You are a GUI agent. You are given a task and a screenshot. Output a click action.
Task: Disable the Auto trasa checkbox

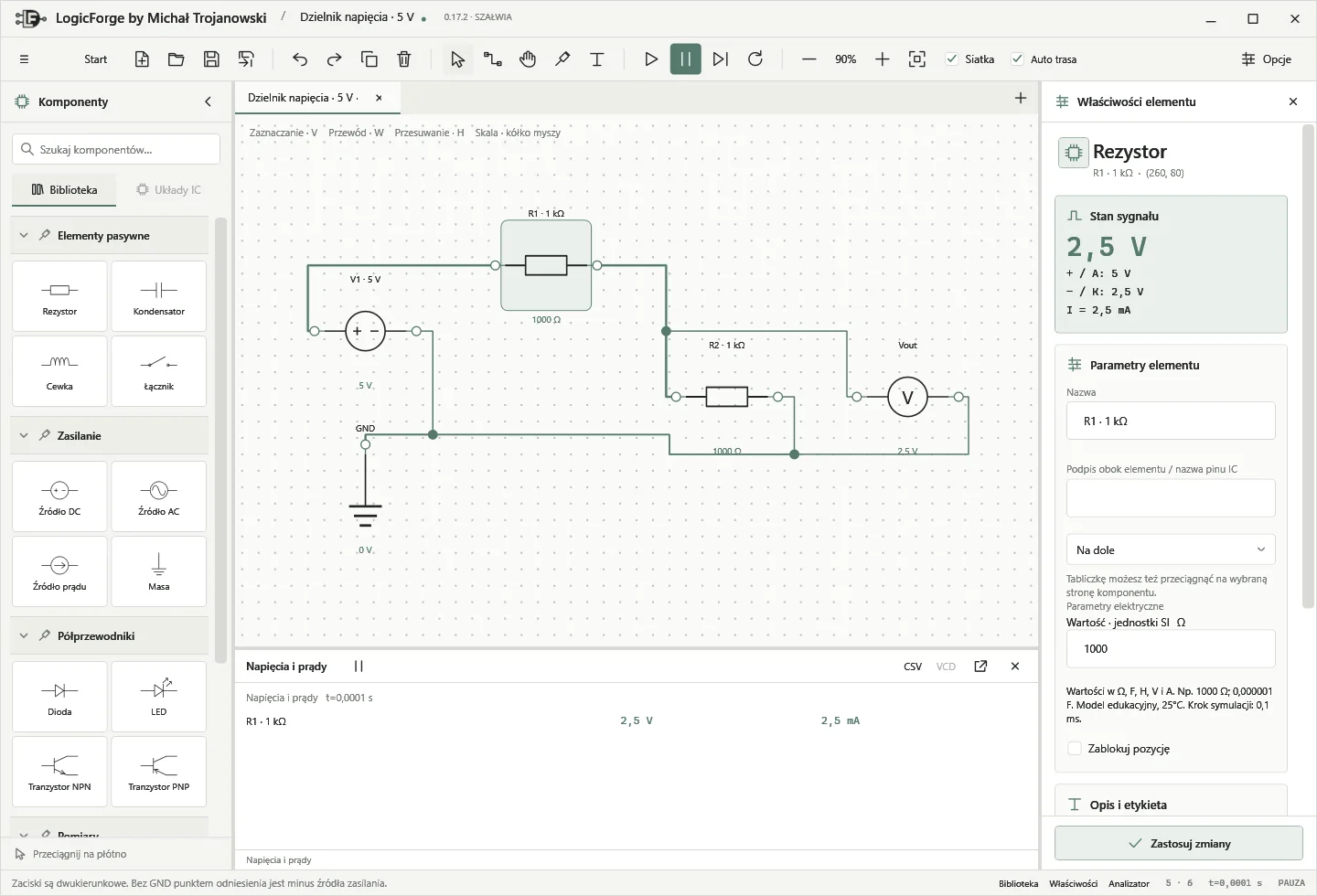coord(1017,59)
